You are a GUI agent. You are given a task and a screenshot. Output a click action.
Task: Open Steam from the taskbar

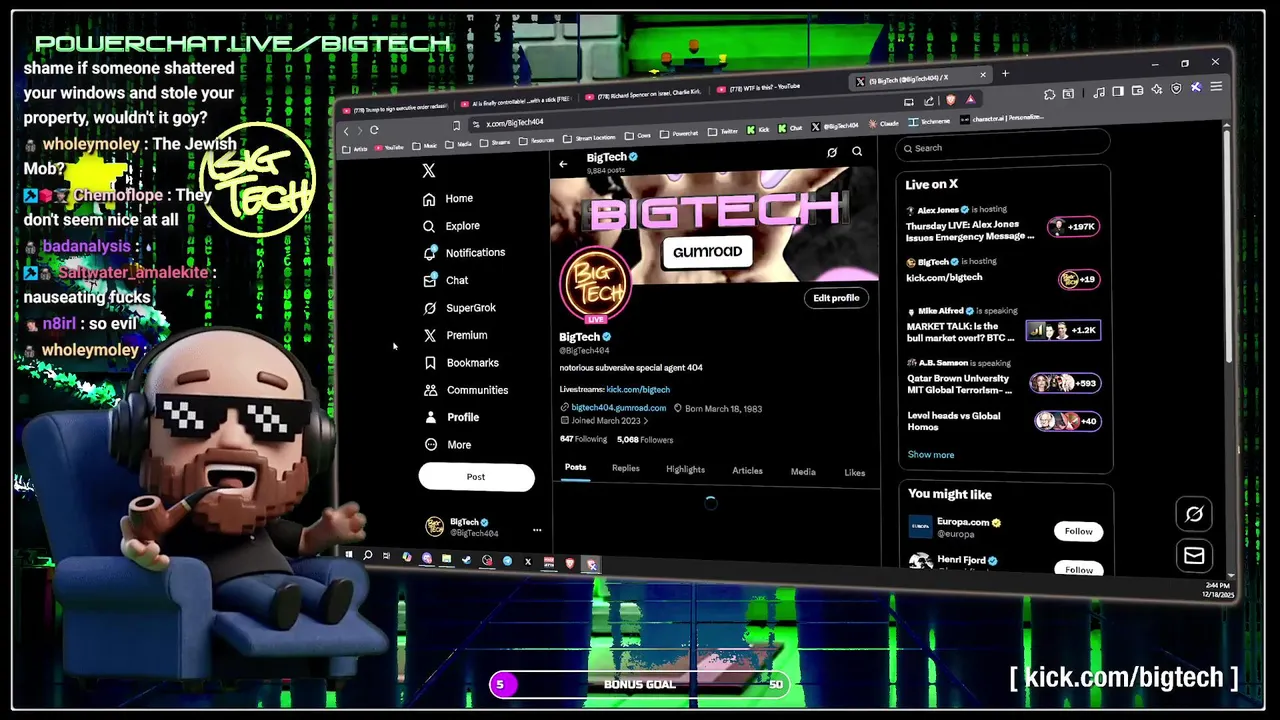pyautogui.click(x=466, y=560)
